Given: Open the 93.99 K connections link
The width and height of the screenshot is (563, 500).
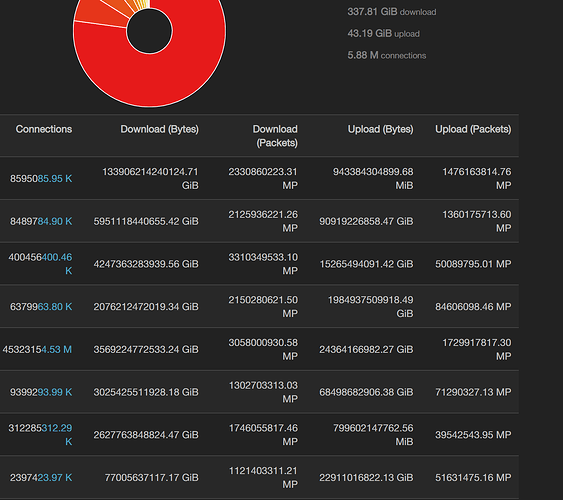Looking at the screenshot, I should pyautogui.click(x=55, y=392).
